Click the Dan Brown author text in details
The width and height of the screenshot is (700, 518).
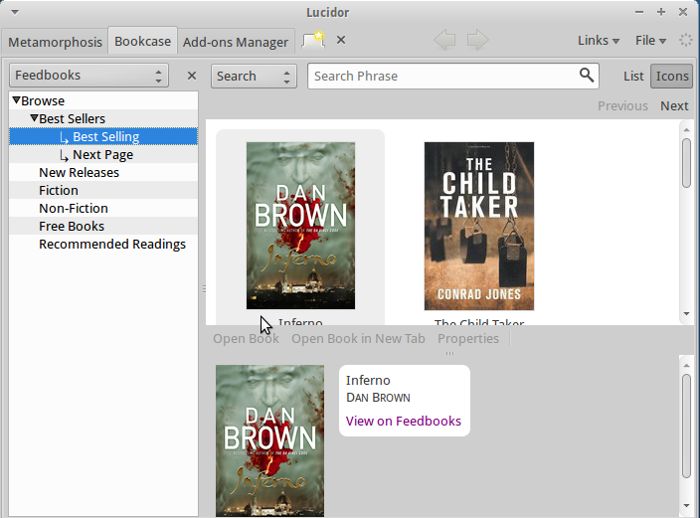click(378, 397)
